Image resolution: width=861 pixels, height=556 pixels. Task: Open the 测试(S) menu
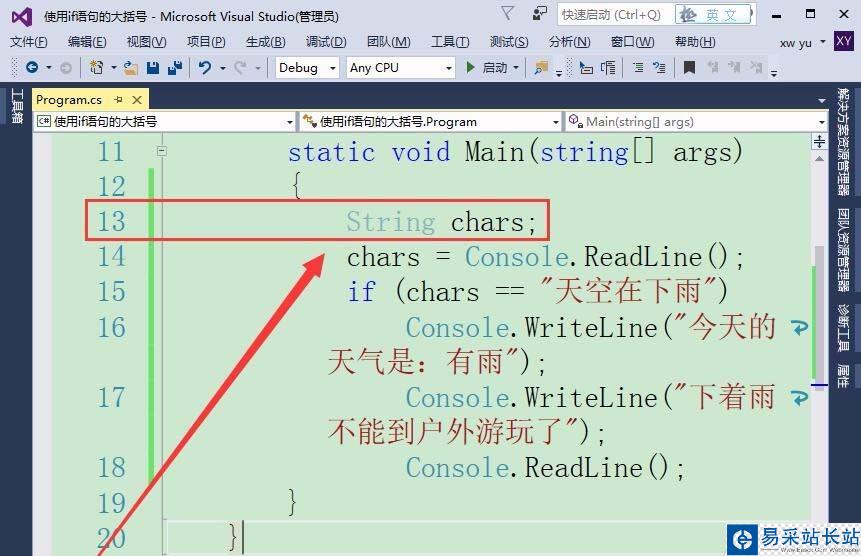click(509, 42)
